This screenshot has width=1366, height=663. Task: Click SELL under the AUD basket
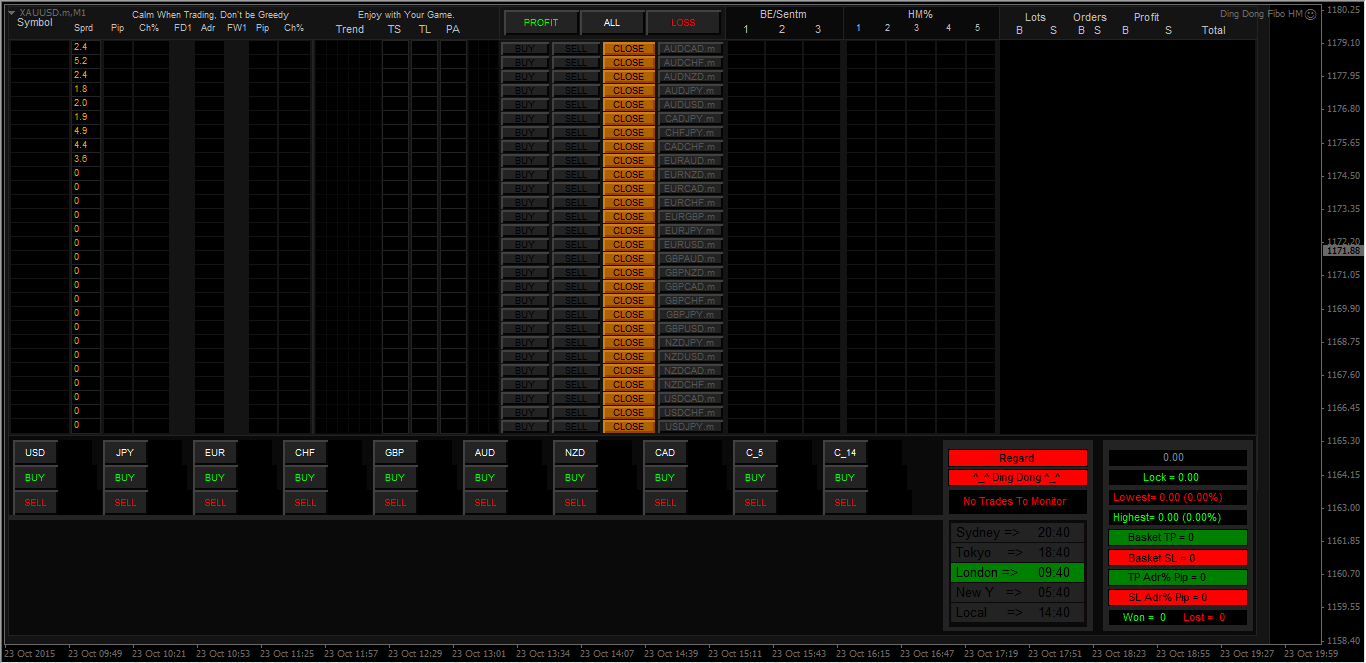(485, 502)
